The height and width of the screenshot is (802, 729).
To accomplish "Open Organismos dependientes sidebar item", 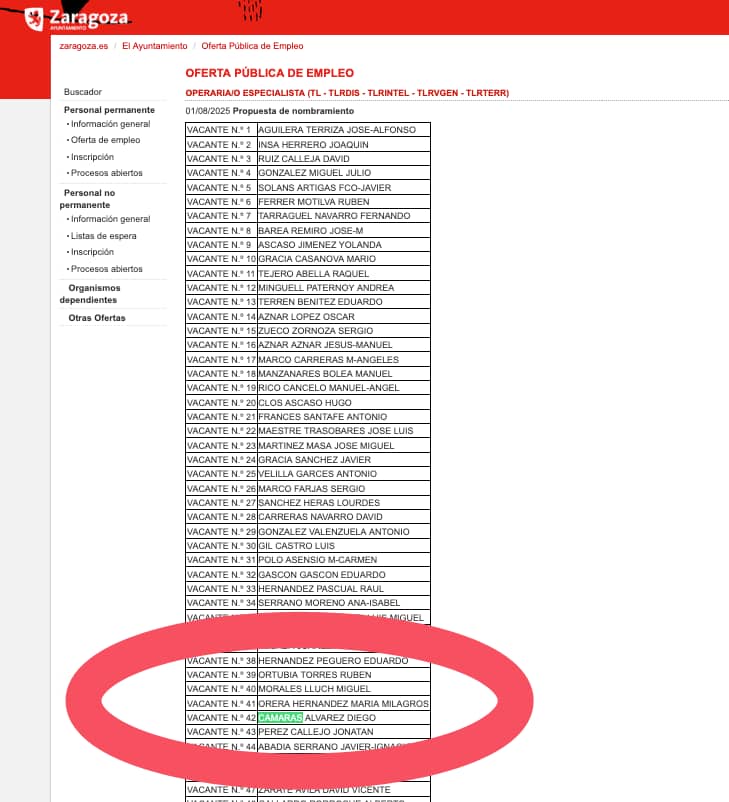I will (90, 294).
